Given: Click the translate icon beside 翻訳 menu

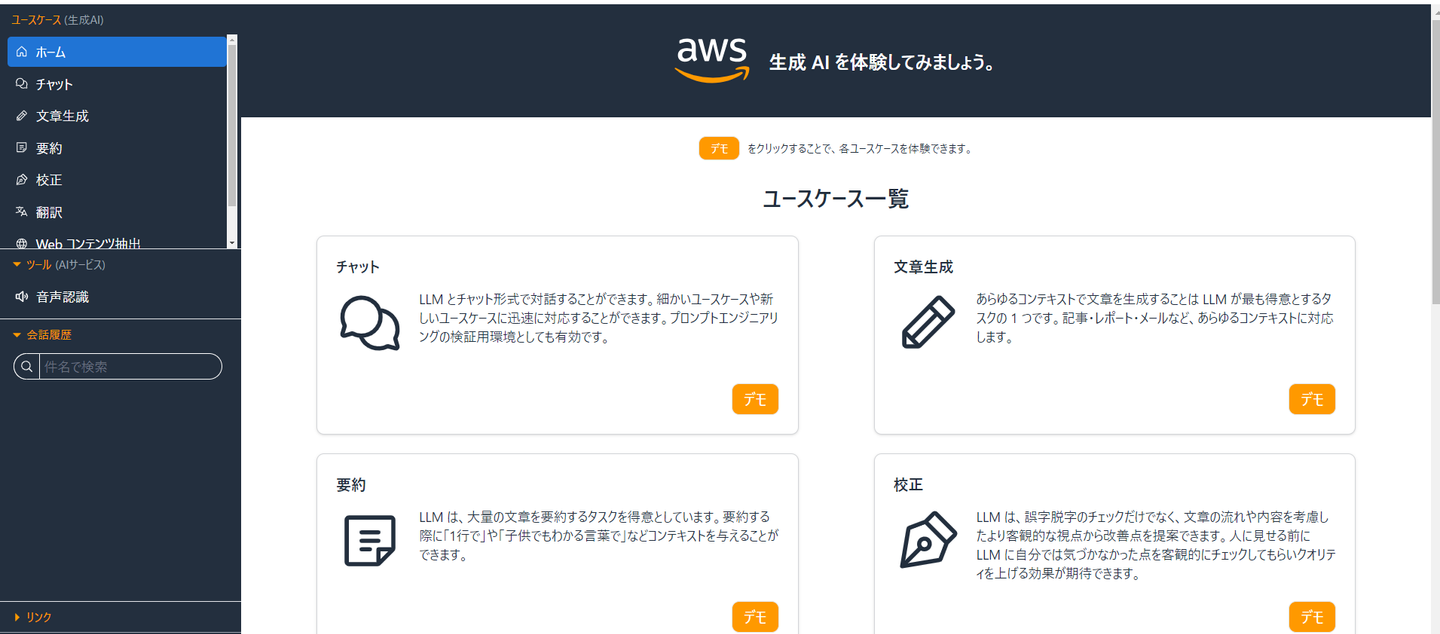Looking at the screenshot, I should point(22,212).
